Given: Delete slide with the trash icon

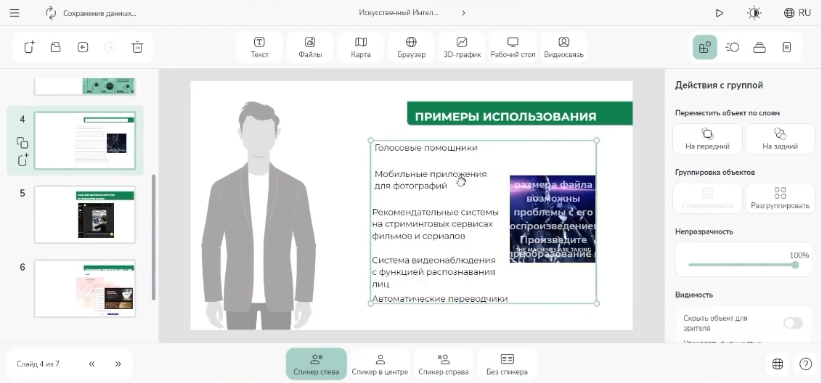Looking at the screenshot, I should point(137,47).
